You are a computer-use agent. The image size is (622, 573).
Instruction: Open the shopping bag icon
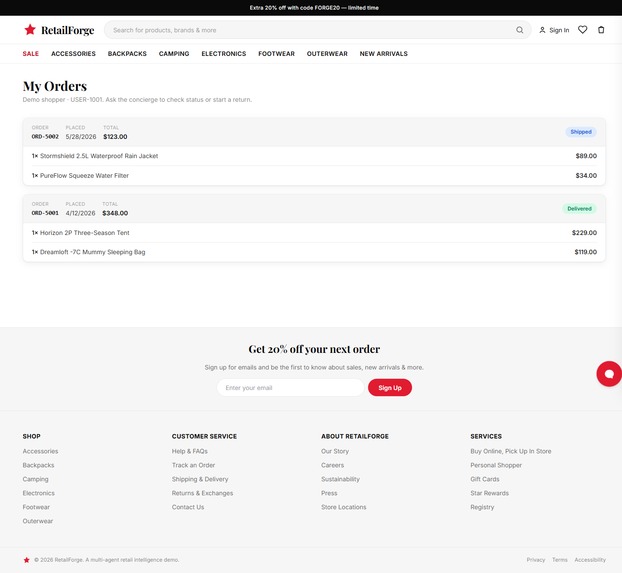tap(601, 30)
